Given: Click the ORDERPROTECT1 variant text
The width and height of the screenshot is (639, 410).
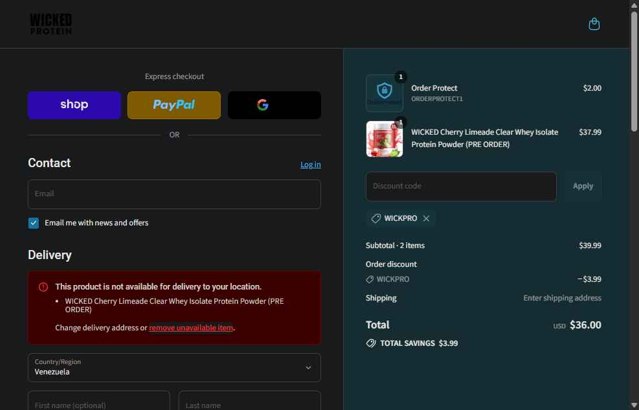Looking at the screenshot, I should pyautogui.click(x=437, y=99).
